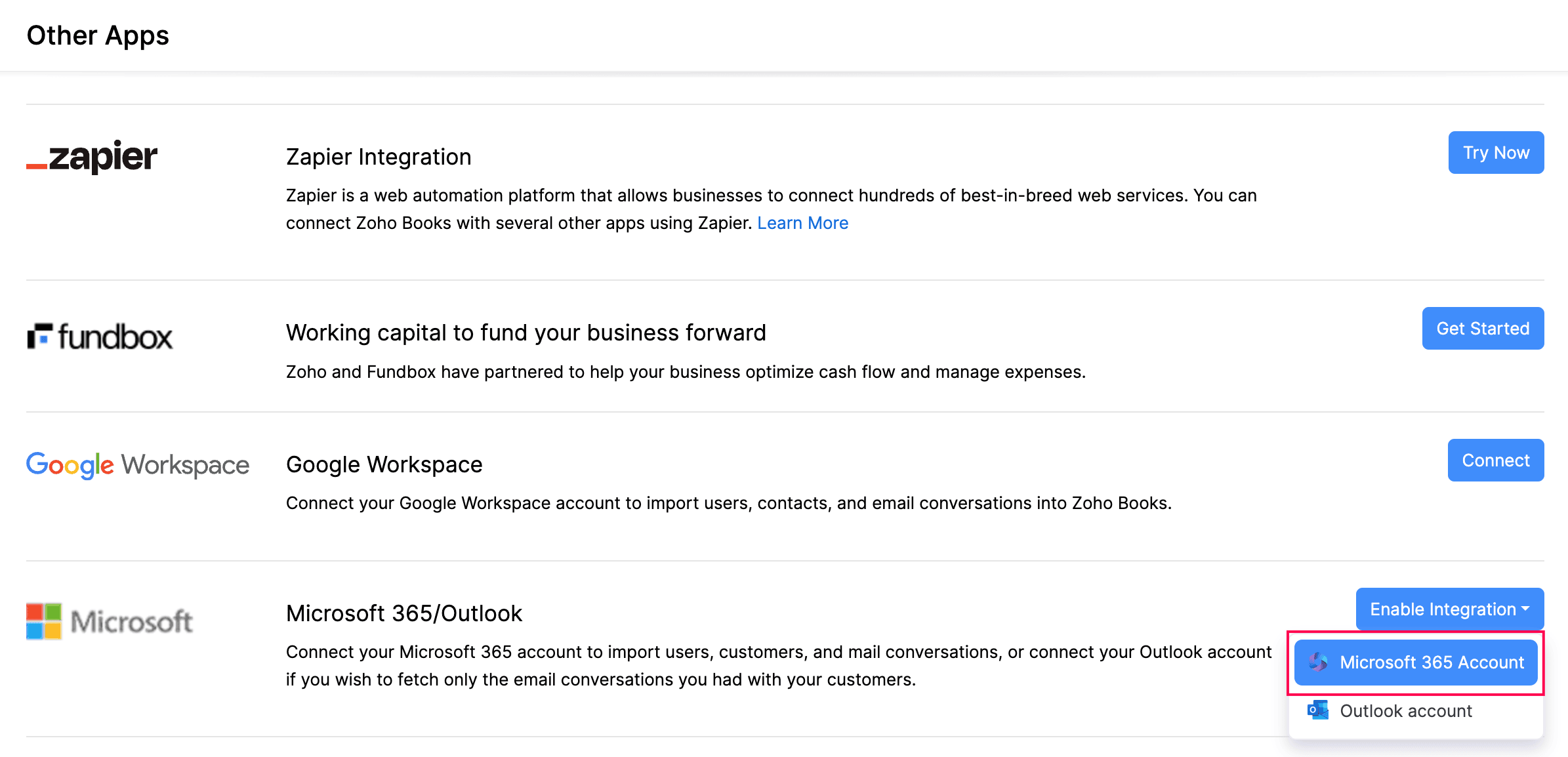
Task: Connect Google Workspace
Action: coord(1495,460)
